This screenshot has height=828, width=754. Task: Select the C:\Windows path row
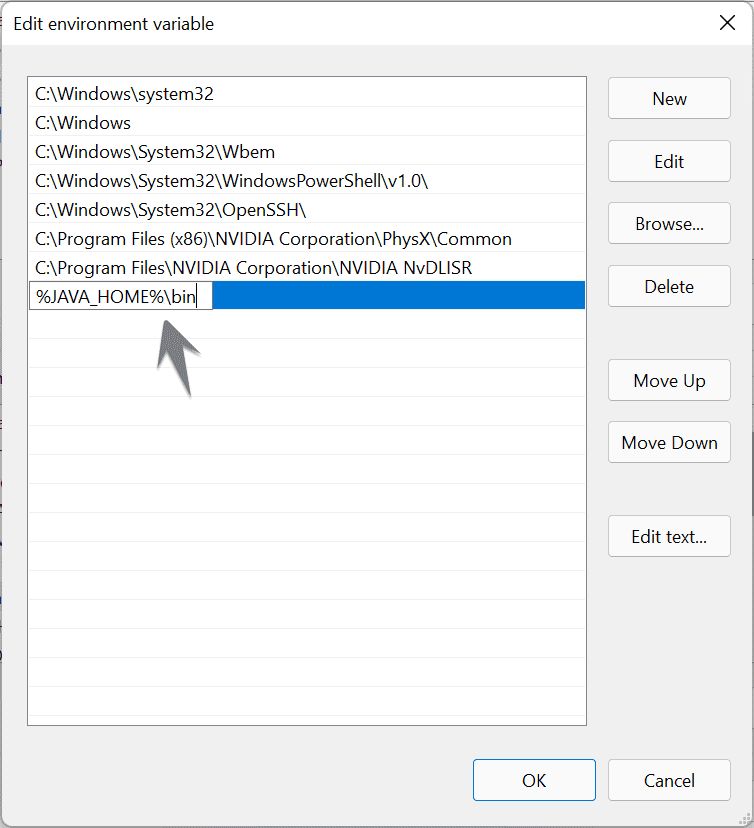click(307, 123)
